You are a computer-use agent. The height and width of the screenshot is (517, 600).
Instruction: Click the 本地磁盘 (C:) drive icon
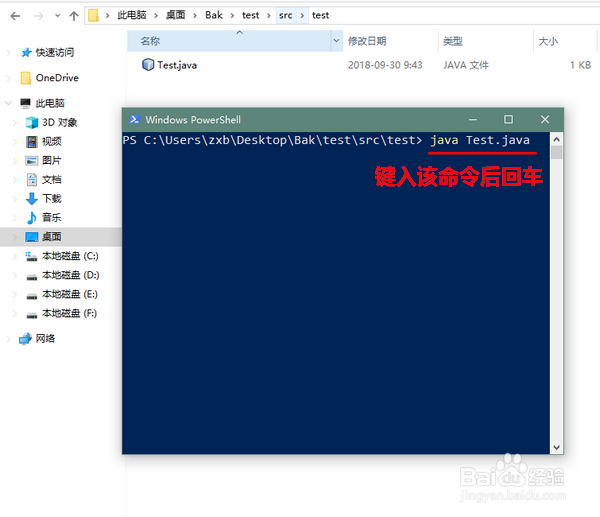point(31,256)
